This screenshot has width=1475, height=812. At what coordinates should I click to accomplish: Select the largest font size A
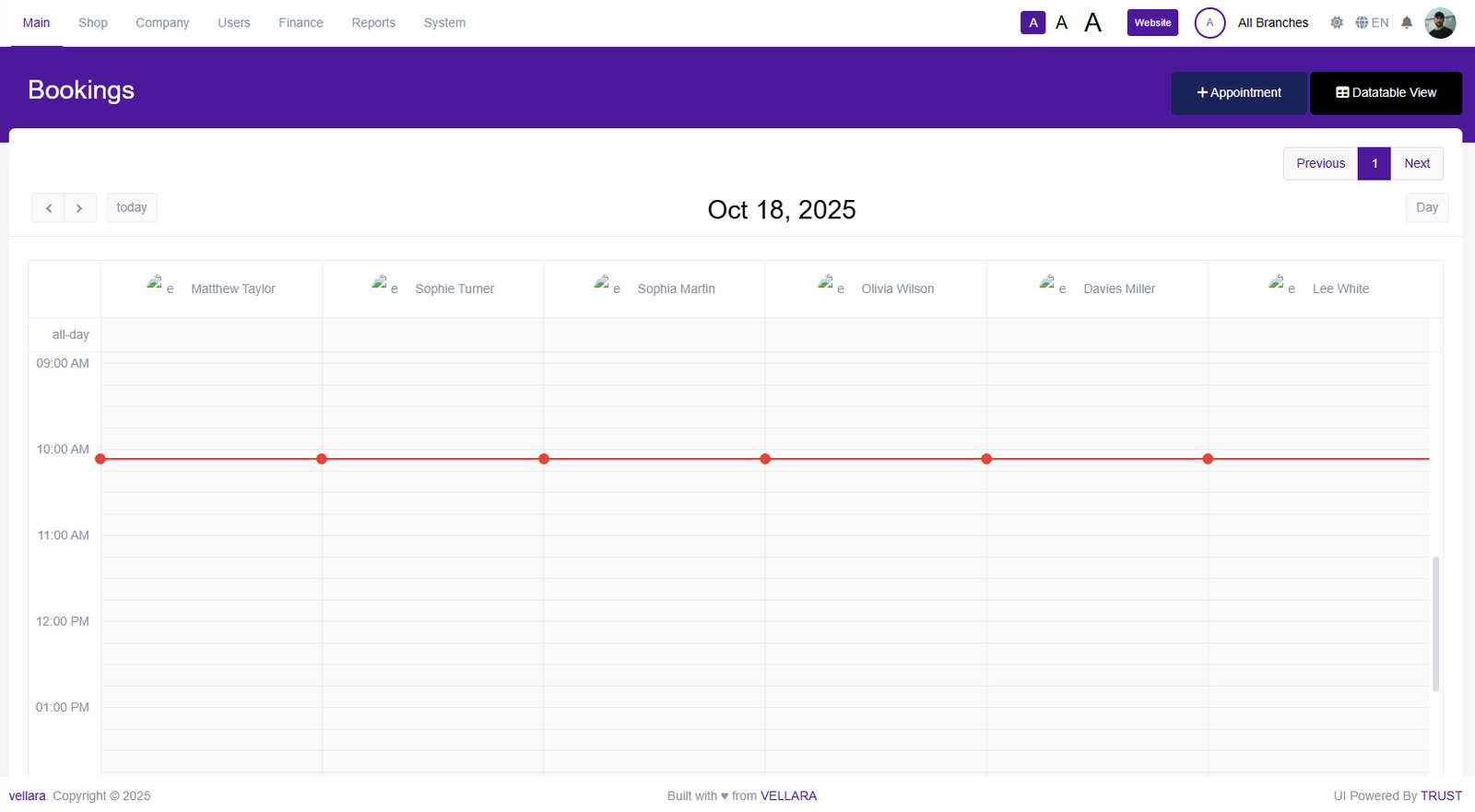(1092, 23)
